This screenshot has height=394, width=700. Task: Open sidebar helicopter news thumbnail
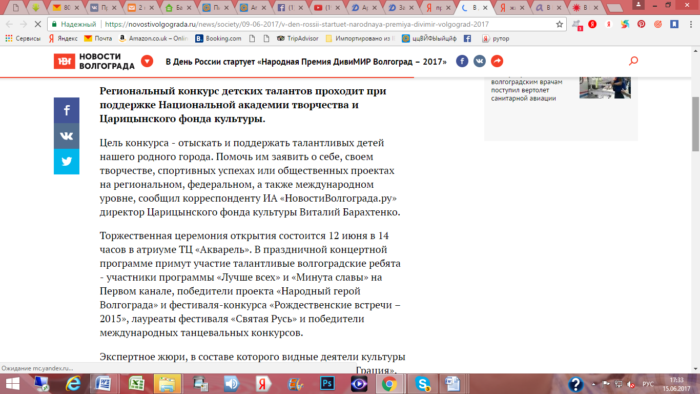pos(605,87)
